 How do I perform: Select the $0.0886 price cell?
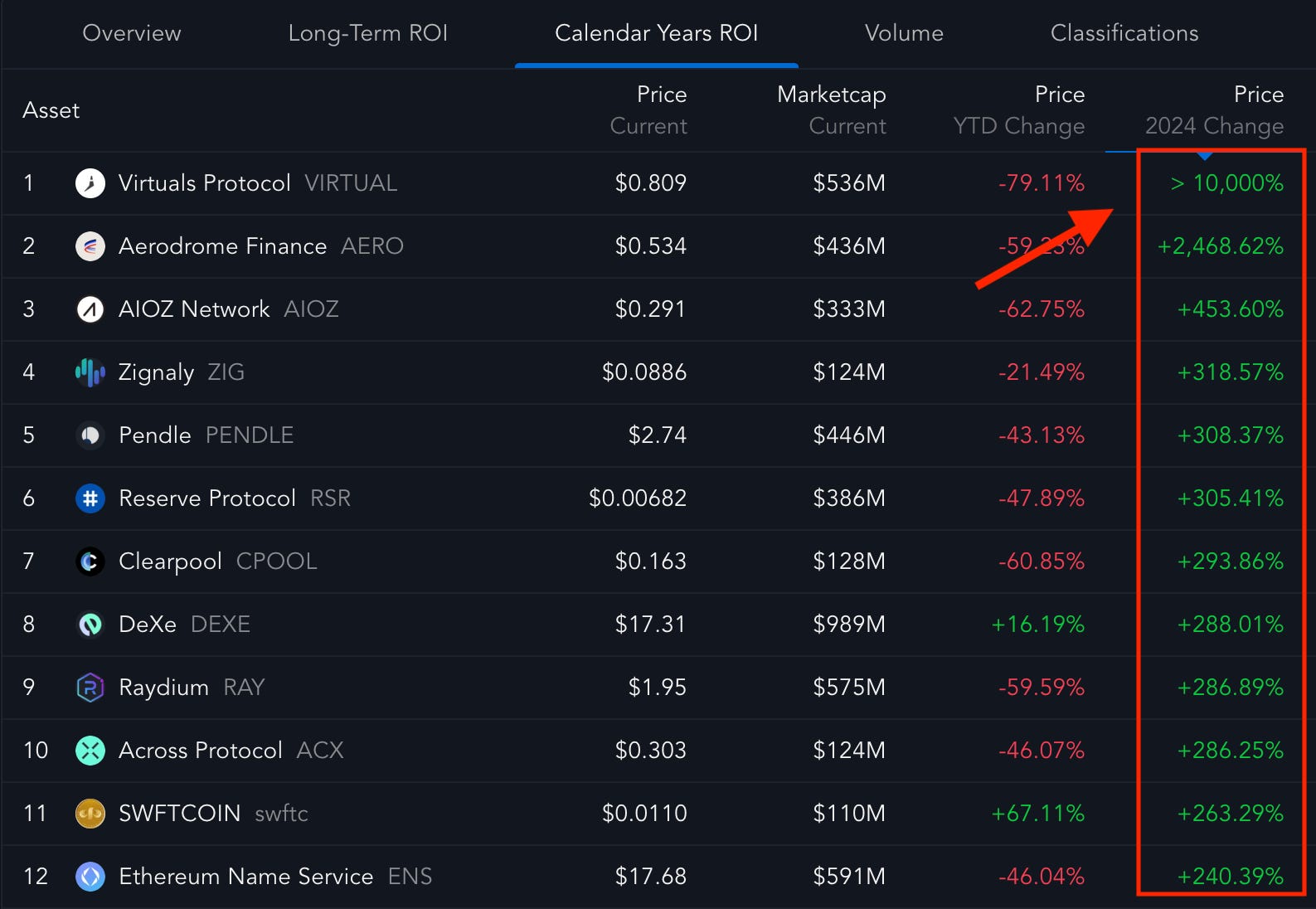click(644, 372)
